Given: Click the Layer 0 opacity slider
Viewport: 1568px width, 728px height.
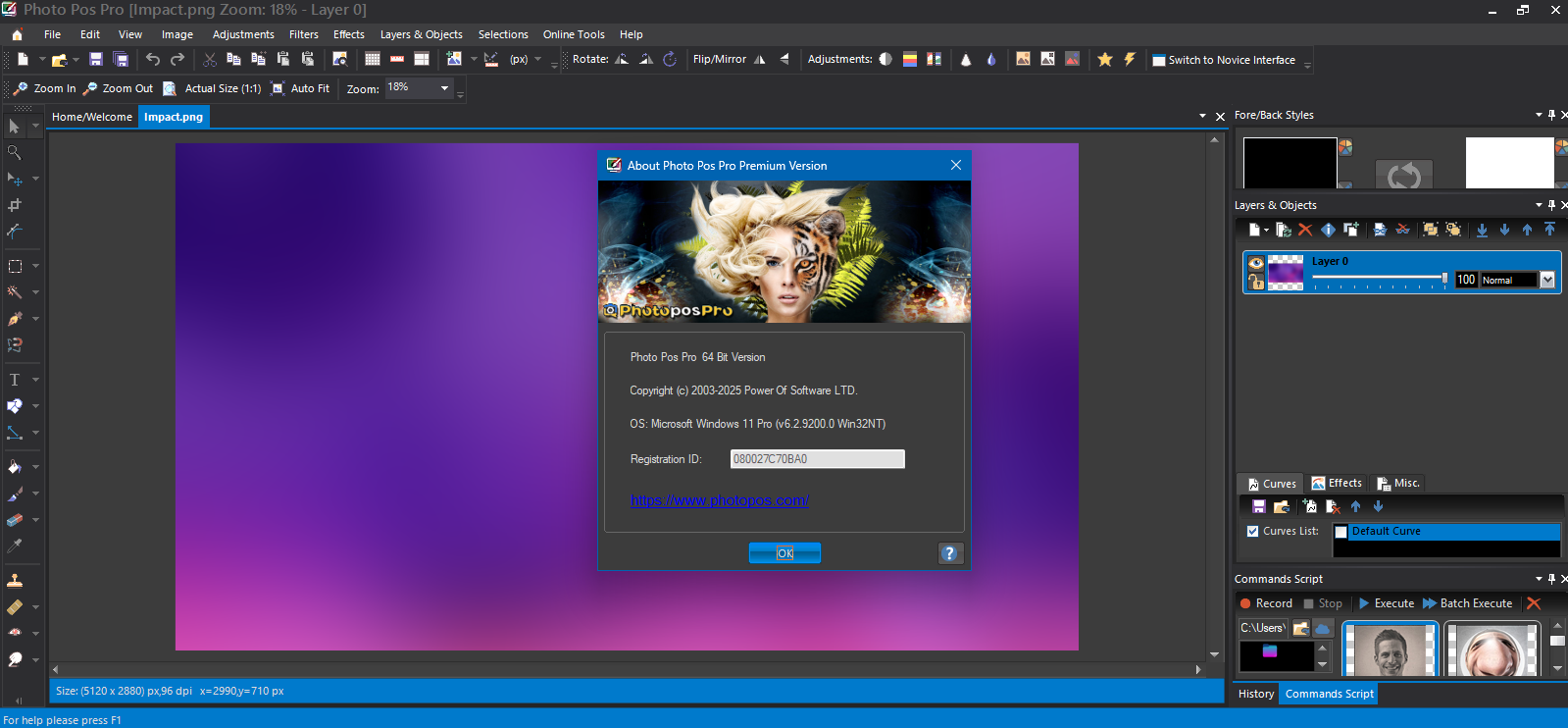Looking at the screenshot, I should (x=1378, y=280).
